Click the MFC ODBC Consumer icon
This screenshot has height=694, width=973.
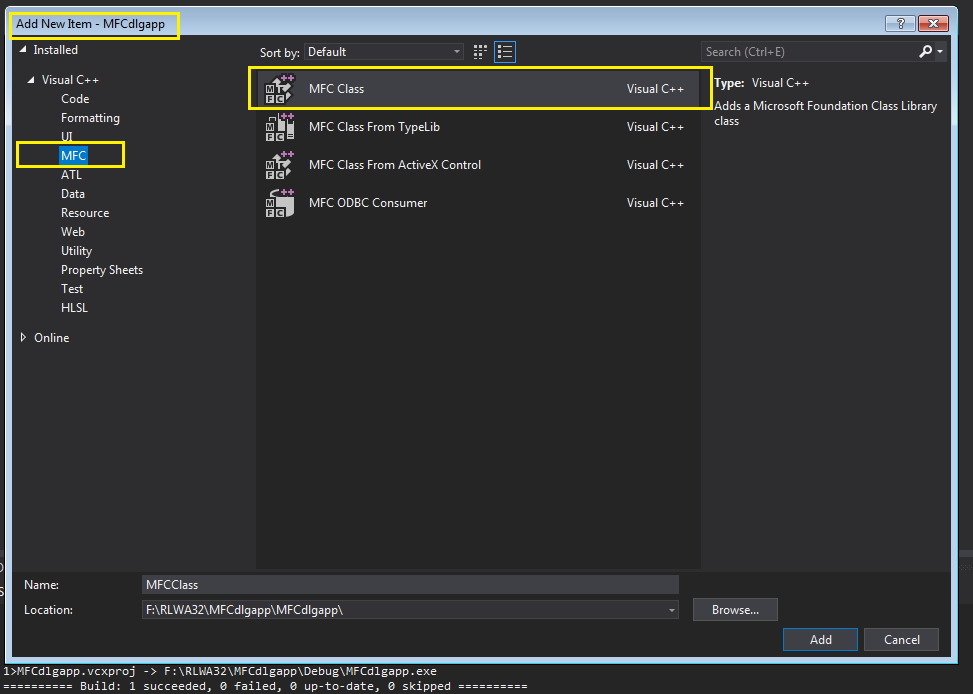pos(279,203)
